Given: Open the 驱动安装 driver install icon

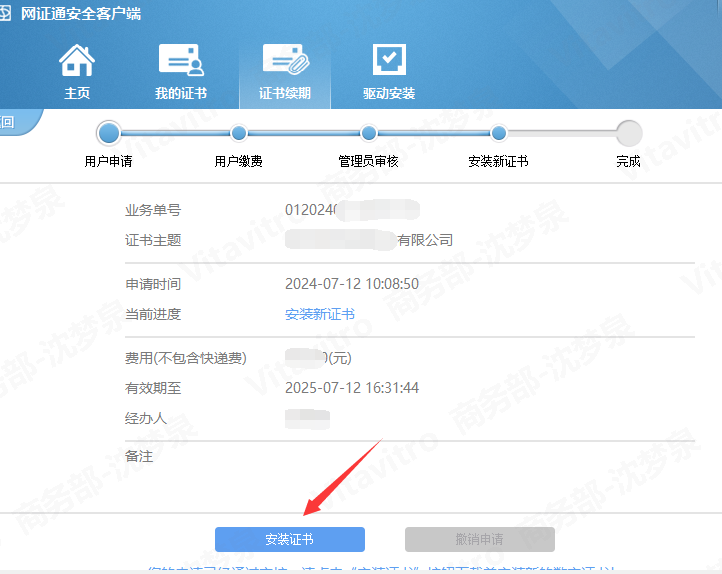Looking at the screenshot, I should 389,61.
